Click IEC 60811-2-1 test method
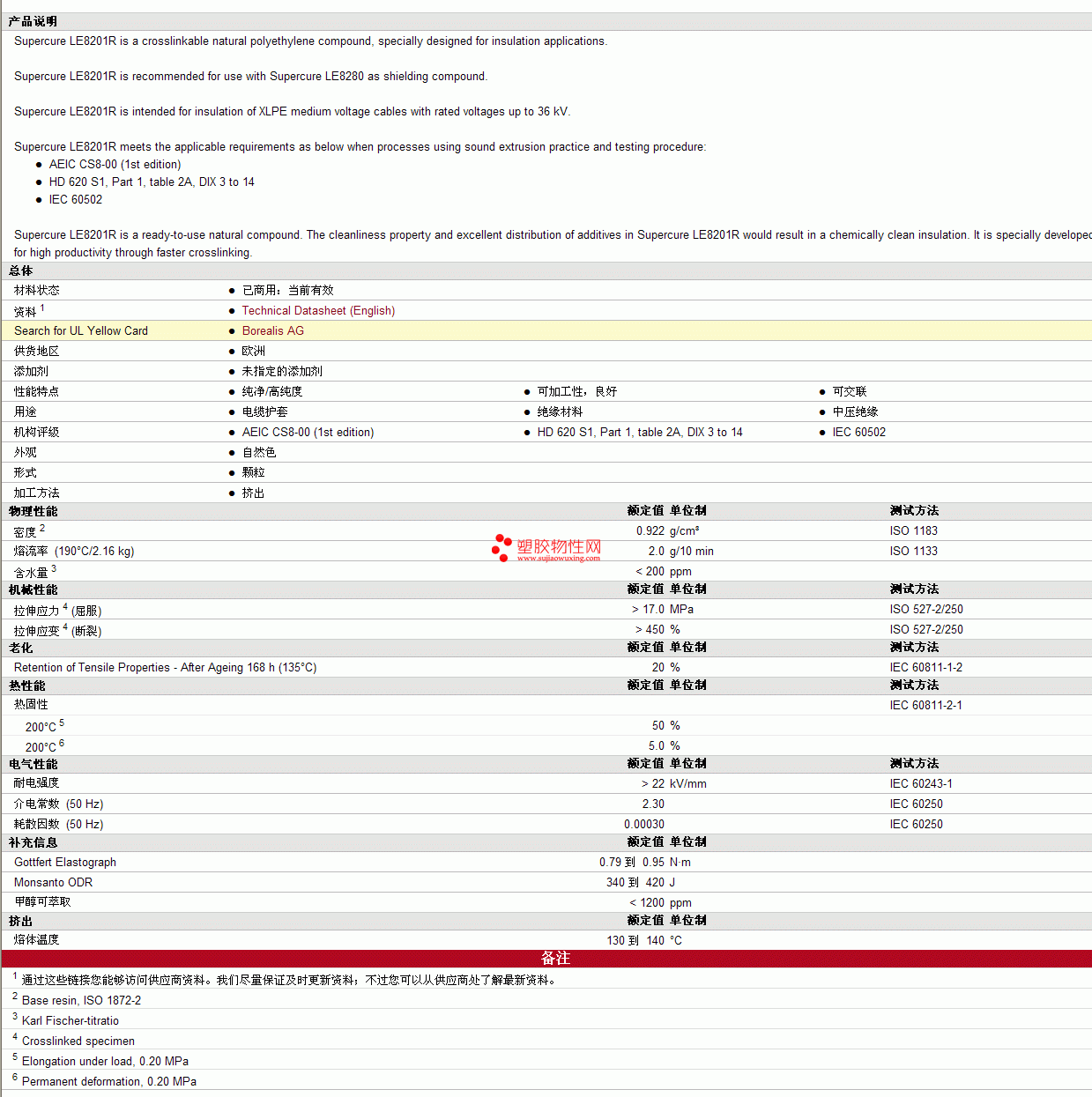 [926, 705]
